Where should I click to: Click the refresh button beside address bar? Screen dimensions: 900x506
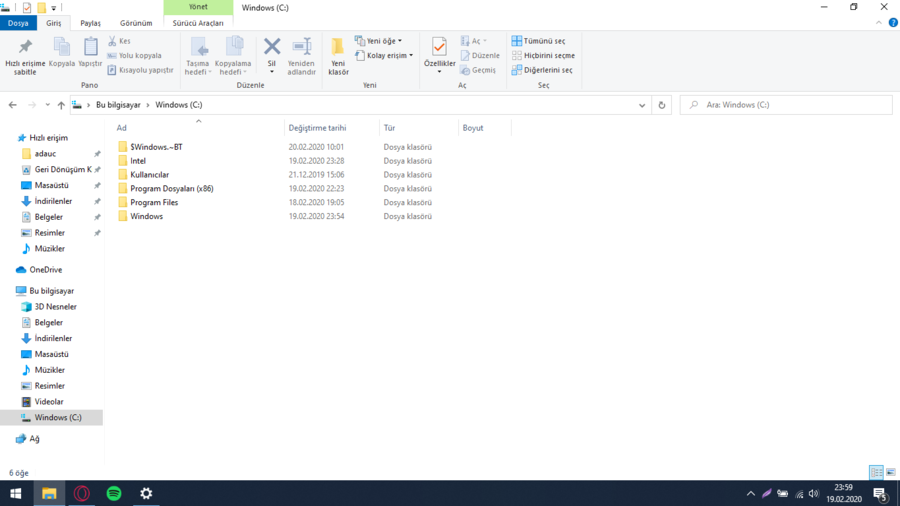pos(661,105)
